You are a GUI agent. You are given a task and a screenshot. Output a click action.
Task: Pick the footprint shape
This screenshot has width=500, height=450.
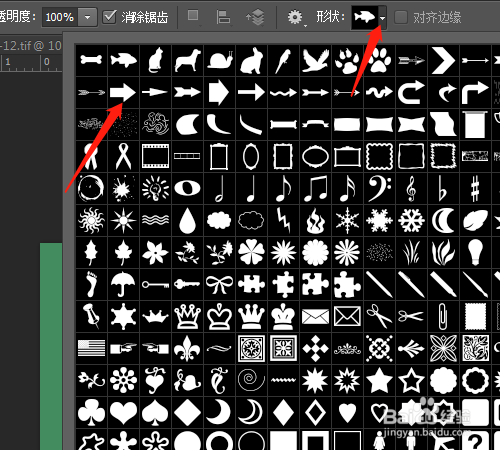(x=91, y=284)
